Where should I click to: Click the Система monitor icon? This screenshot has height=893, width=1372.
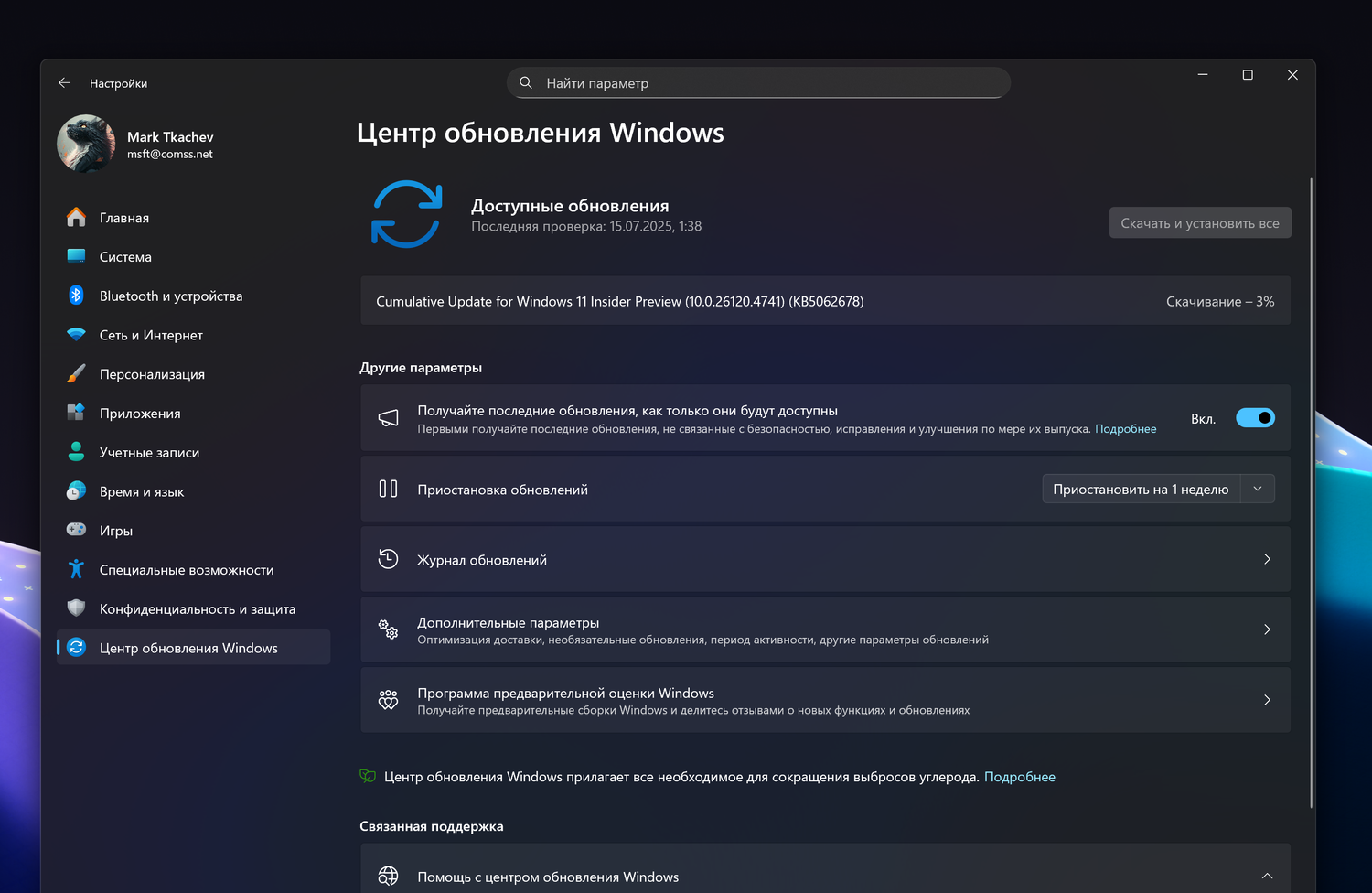(x=76, y=257)
